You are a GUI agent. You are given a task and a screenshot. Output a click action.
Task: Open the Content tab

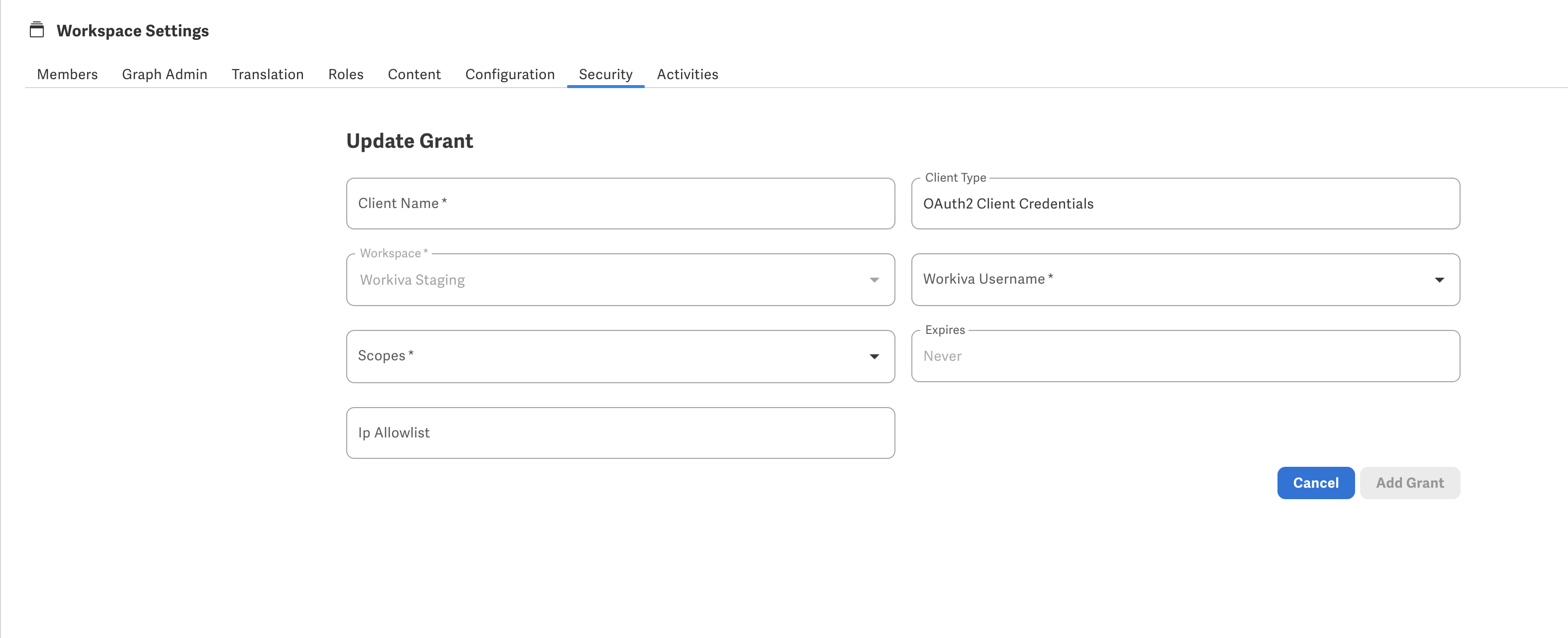(414, 74)
